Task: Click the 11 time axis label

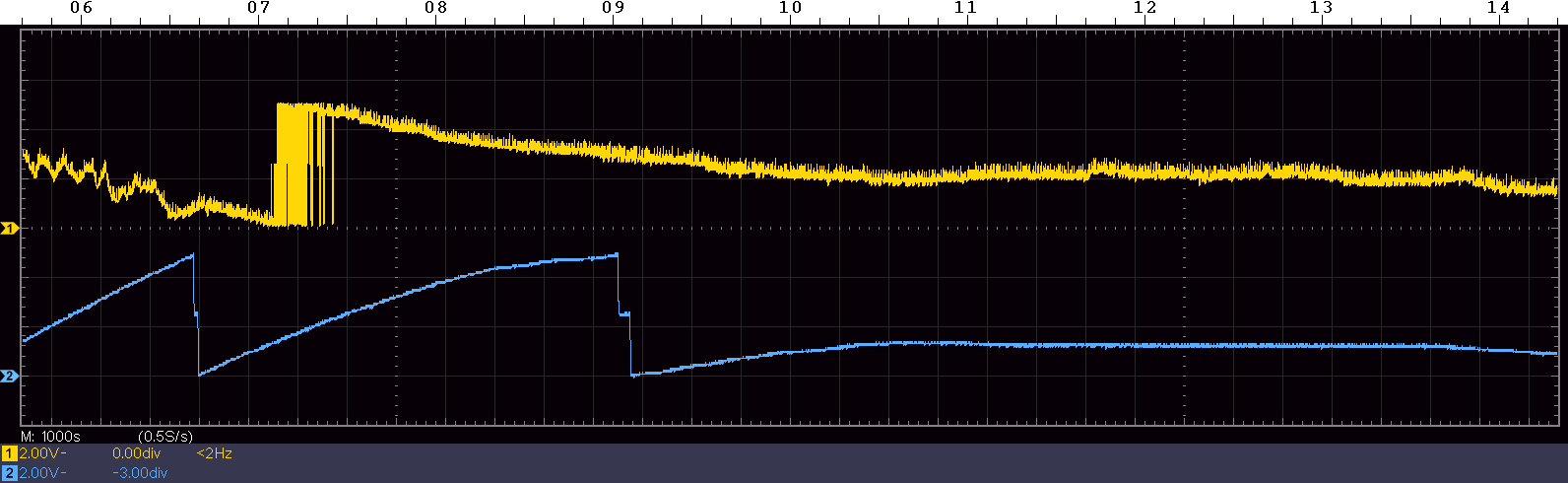Action: coord(965,8)
